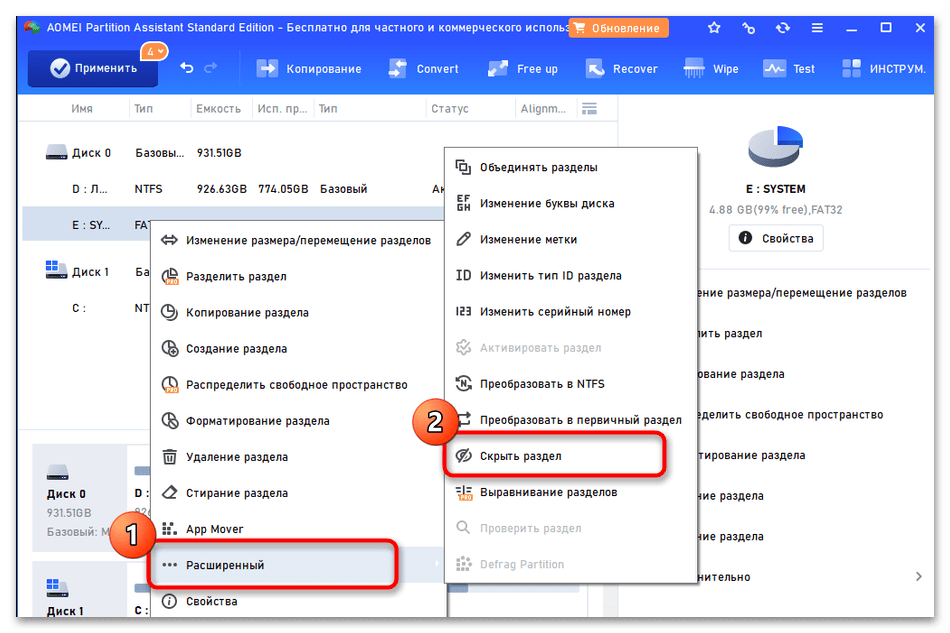Click the Имя column header
This screenshot has height=633, width=950.
point(82,109)
